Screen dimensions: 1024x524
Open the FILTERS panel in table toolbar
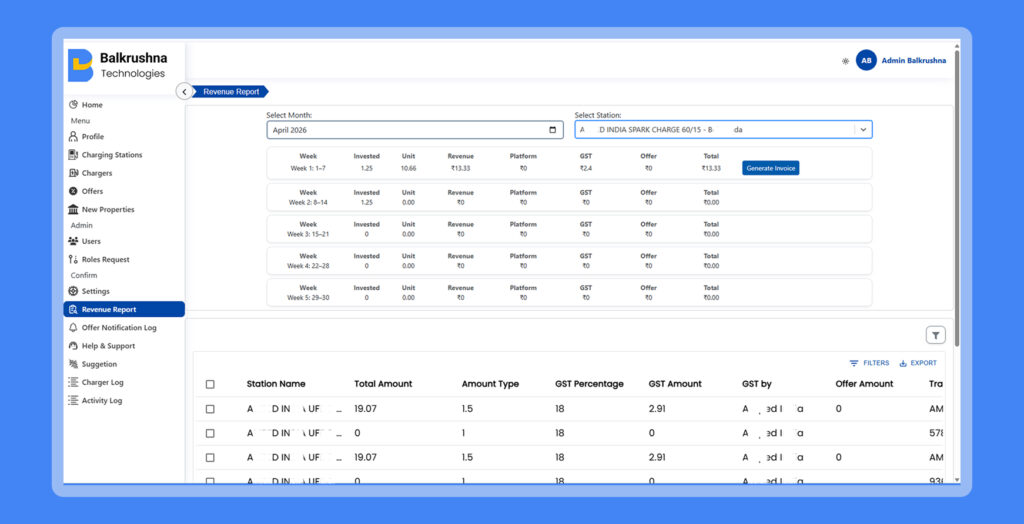pyautogui.click(x=869, y=363)
